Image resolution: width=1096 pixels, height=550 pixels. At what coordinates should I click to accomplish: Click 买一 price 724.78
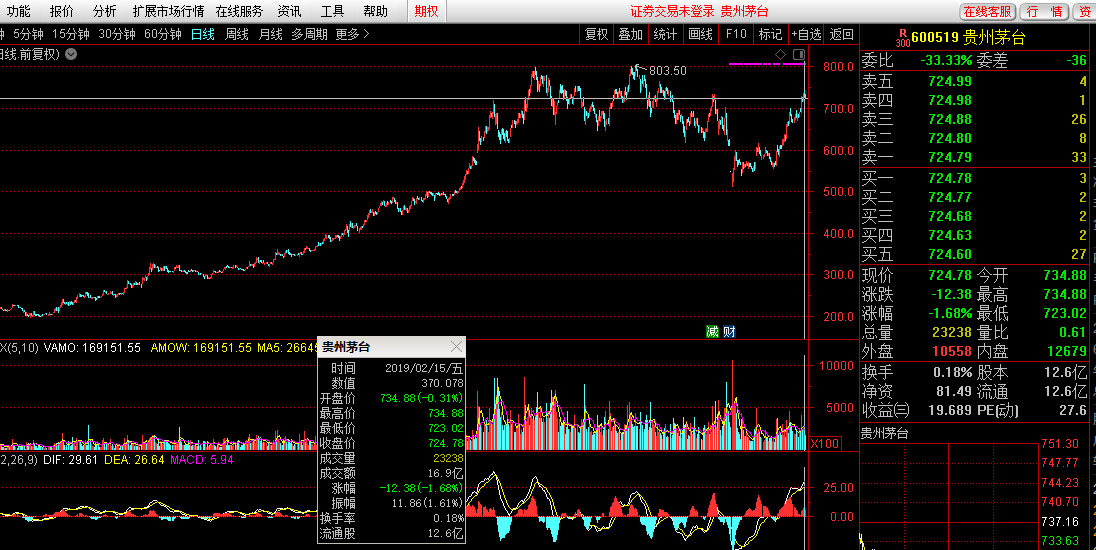point(950,179)
